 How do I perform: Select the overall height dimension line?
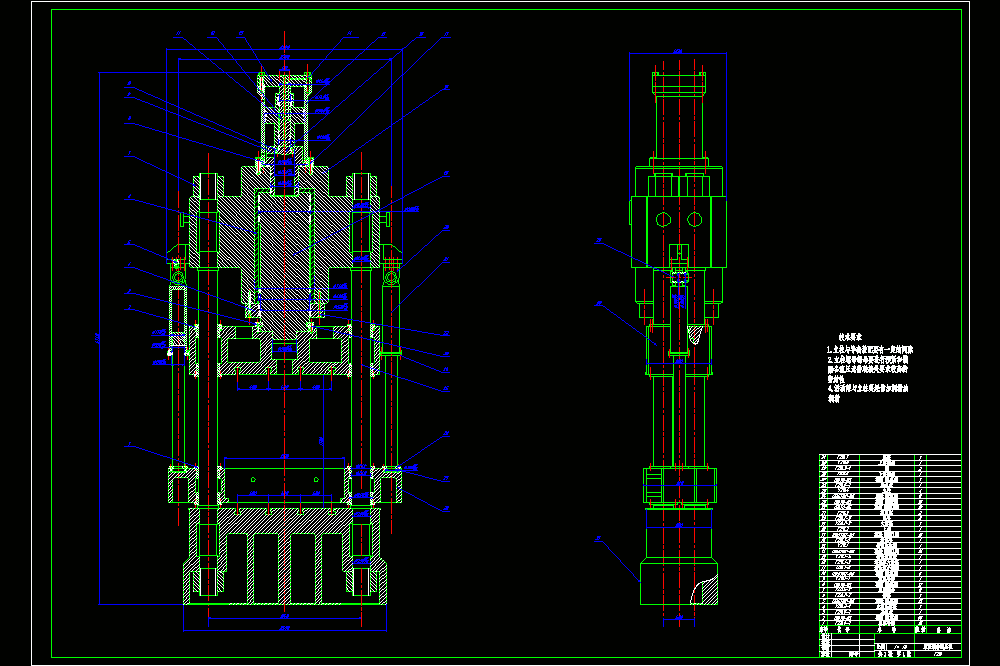point(99,338)
